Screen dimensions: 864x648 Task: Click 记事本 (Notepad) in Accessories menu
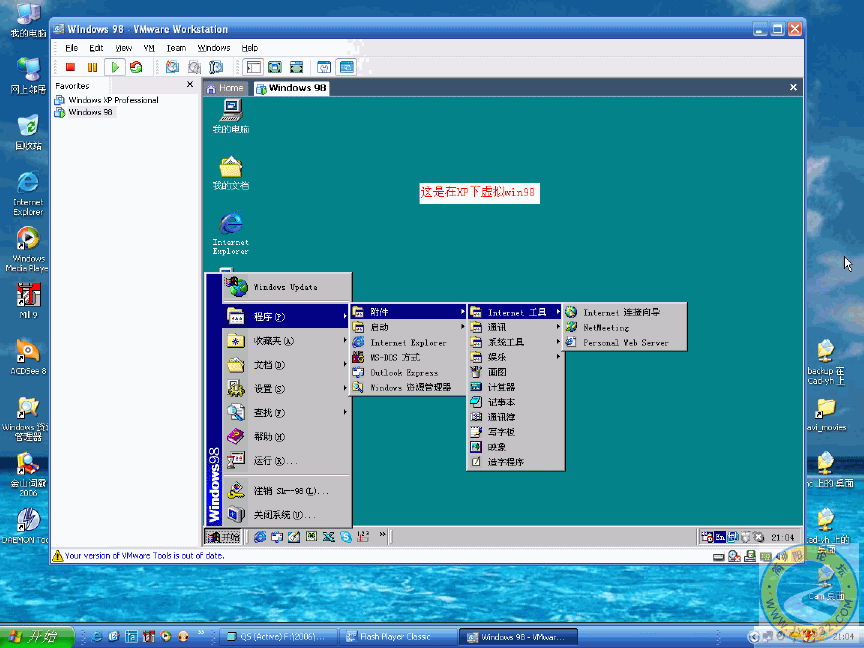[515, 402]
